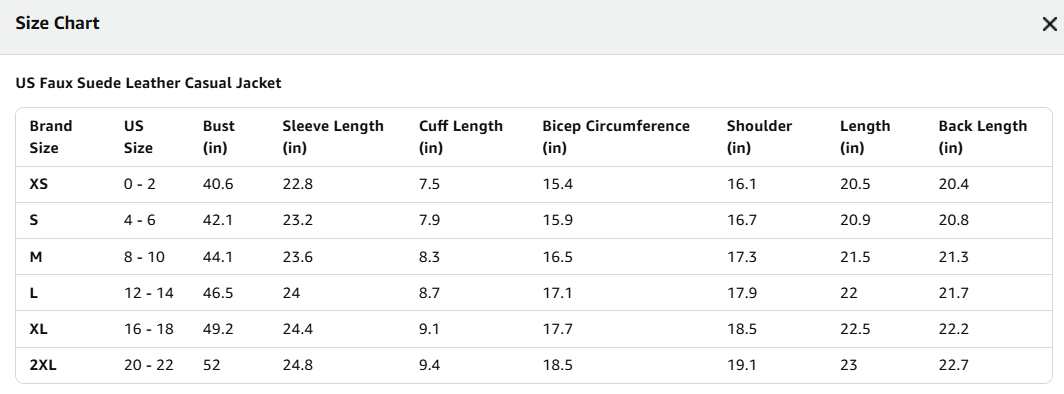This screenshot has height=394, width=1064.
Task: Click the Back Length column header
Action: (x=983, y=137)
